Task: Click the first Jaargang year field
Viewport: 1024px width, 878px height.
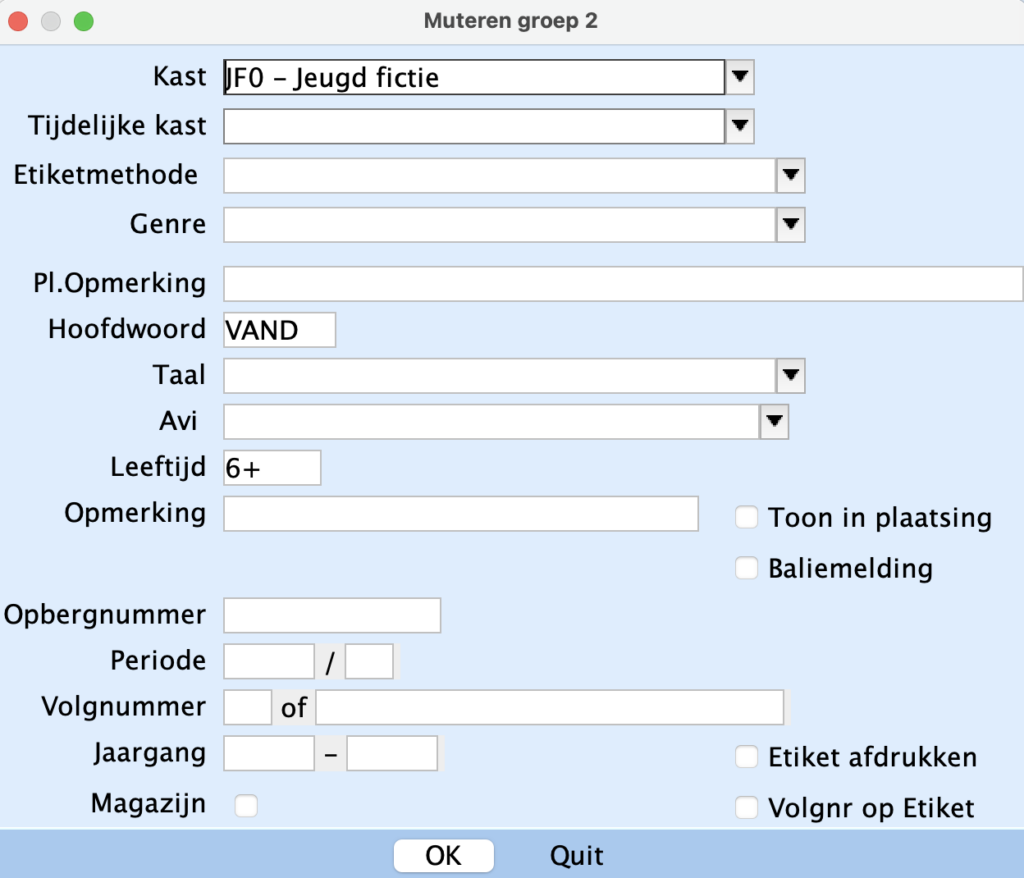Action: click(x=269, y=753)
